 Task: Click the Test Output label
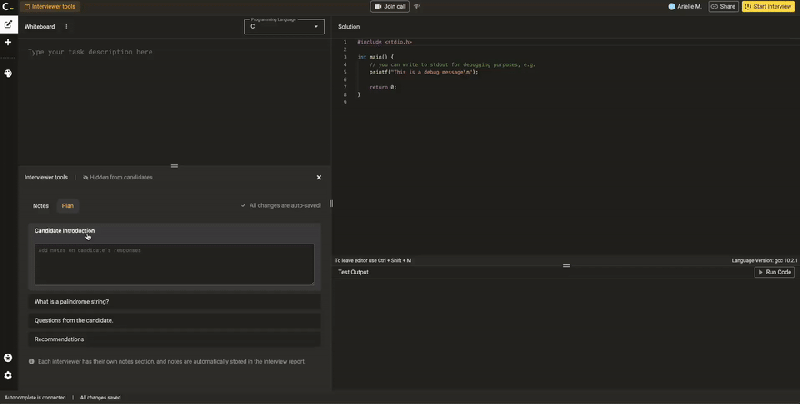353,272
